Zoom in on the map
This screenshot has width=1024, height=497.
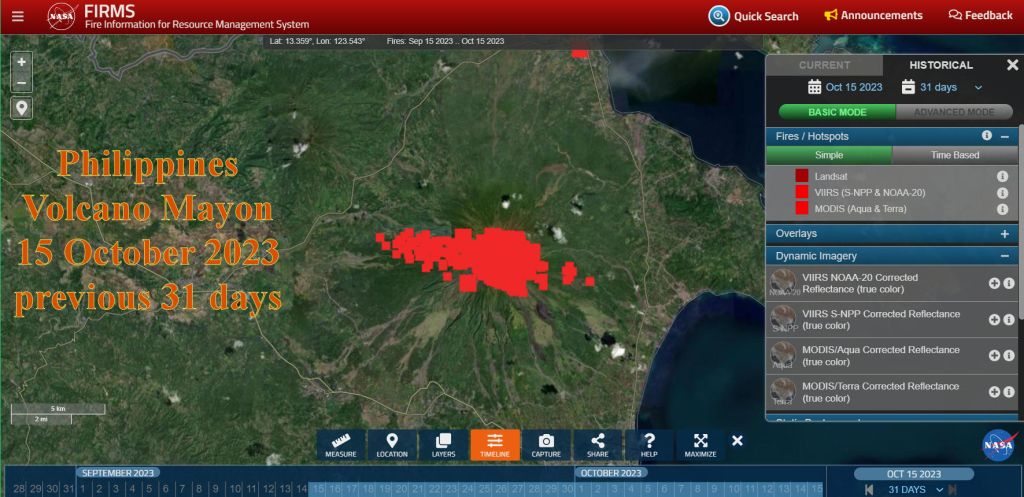(x=22, y=61)
